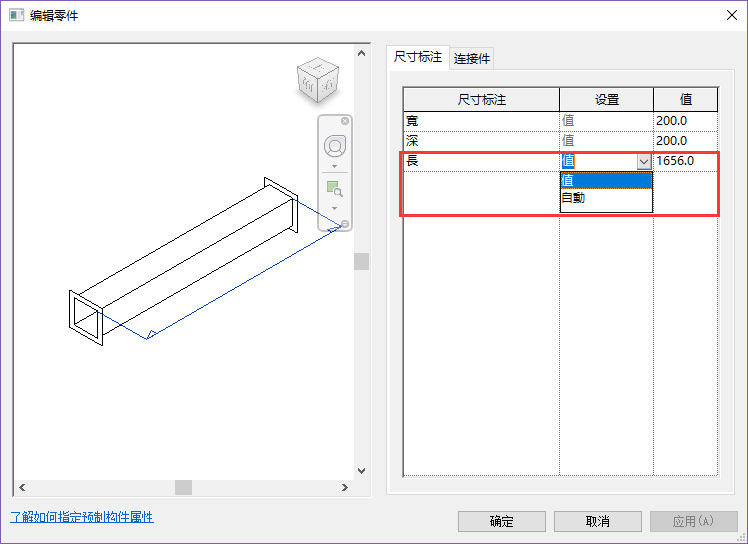Image resolution: width=748 pixels, height=544 pixels.
Task: Click the horizontal scrollbar thumb of preview
Action: (183, 487)
